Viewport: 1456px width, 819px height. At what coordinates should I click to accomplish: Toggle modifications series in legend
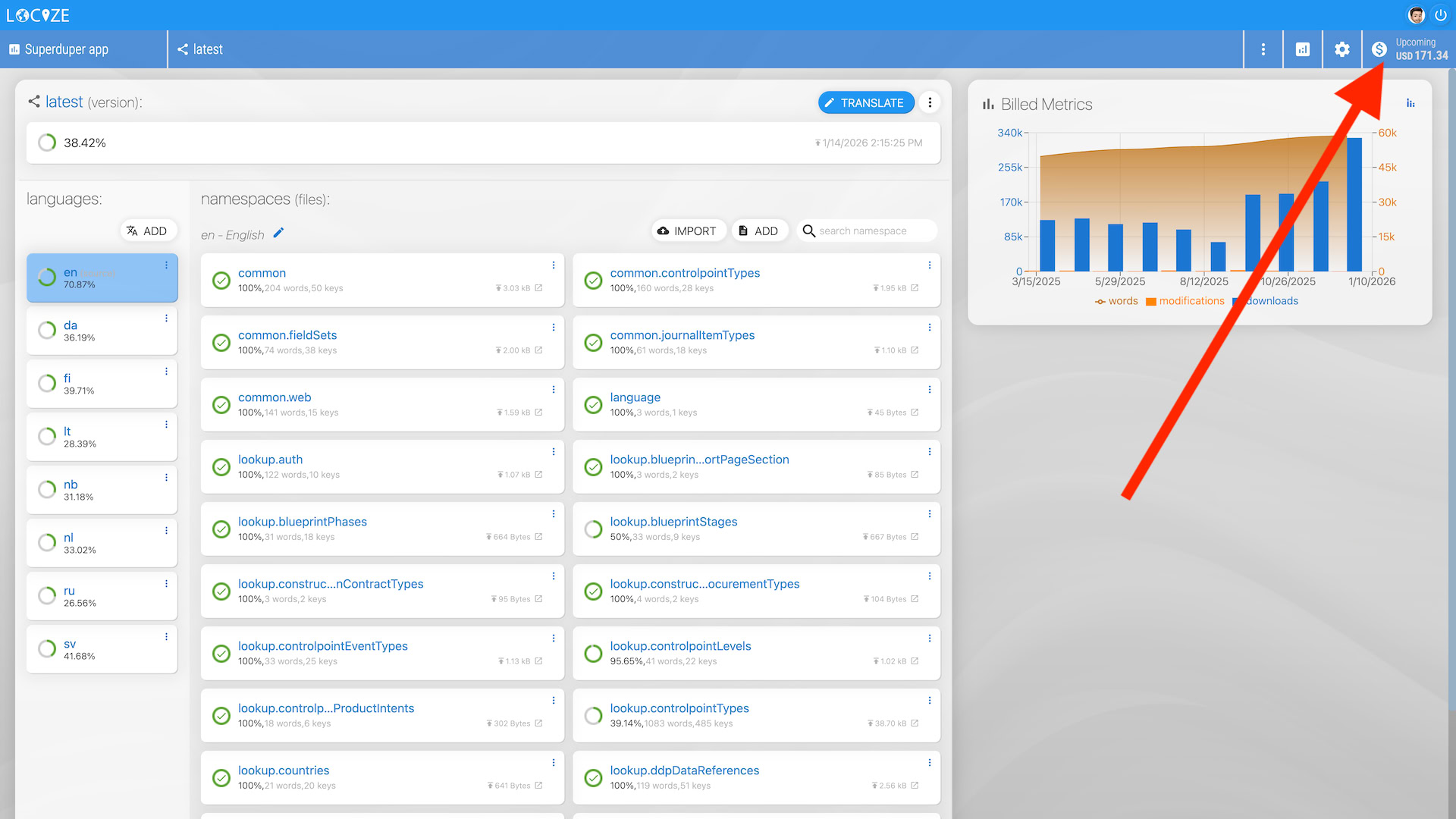pyautogui.click(x=1185, y=301)
